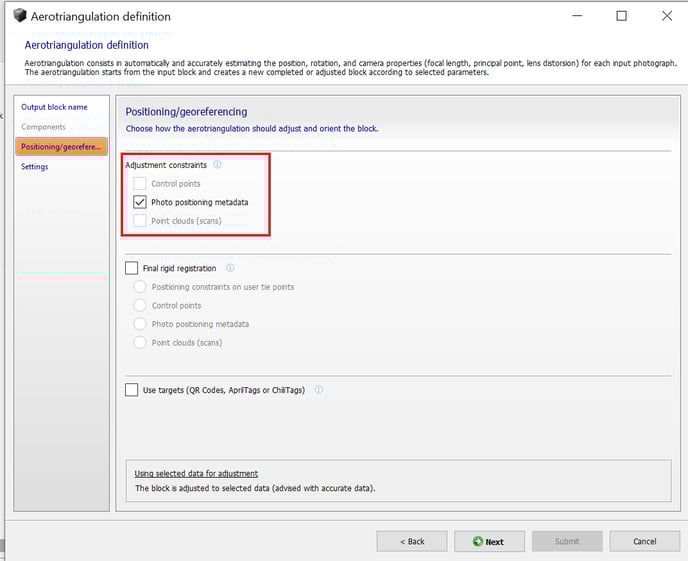Viewport: 688px width, 561px height.
Task: Uncheck Photo positioning metadata checkbox
Action: [x=140, y=202]
